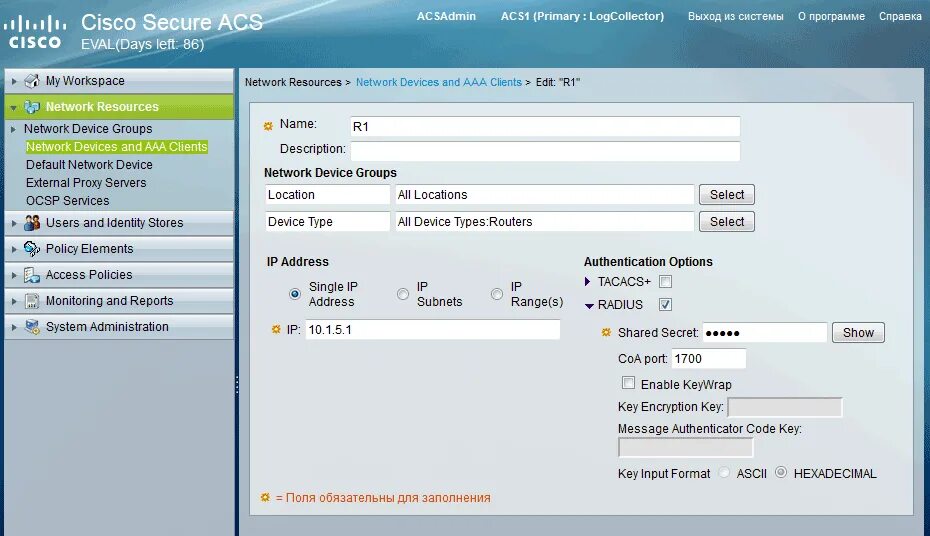Click the Policy Elements icon

click(32, 249)
